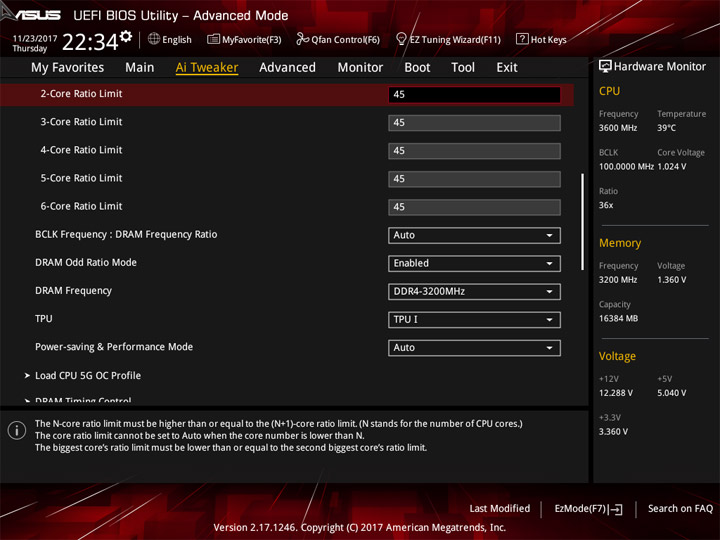Switch to the Main tab

[x=140, y=68]
